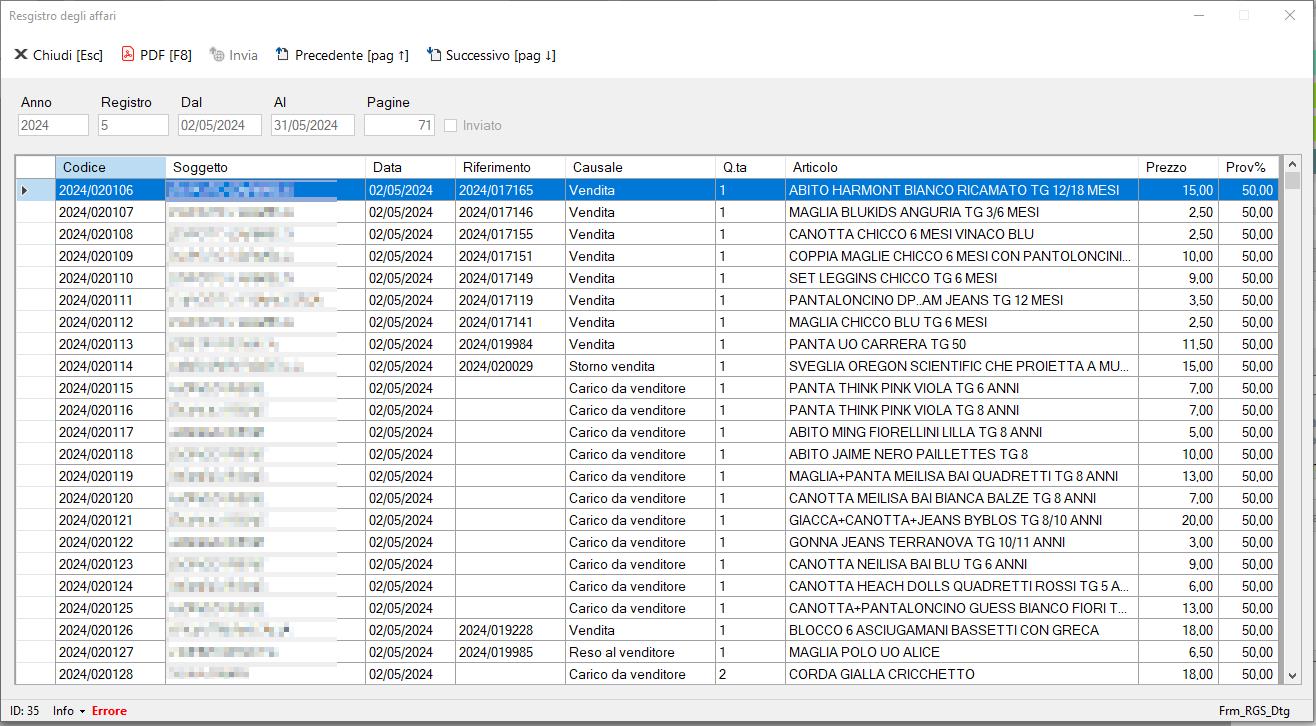Open the Info dropdown in status bar
The height and width of the screenshot is (726, 1316).
pos(69,711)
